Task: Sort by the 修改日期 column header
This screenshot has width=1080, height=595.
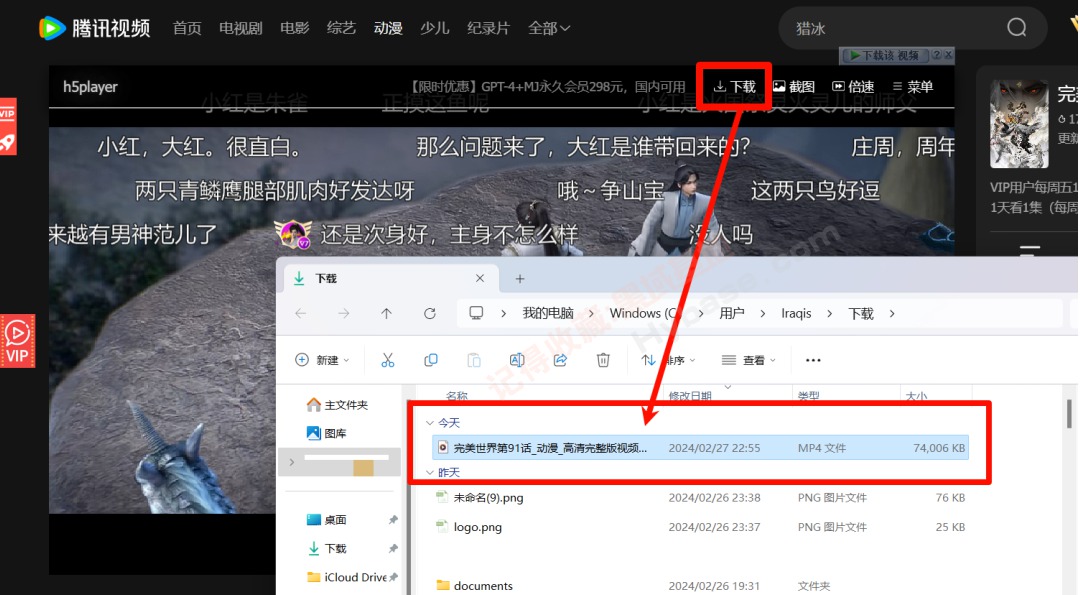Action: [690, 395]
